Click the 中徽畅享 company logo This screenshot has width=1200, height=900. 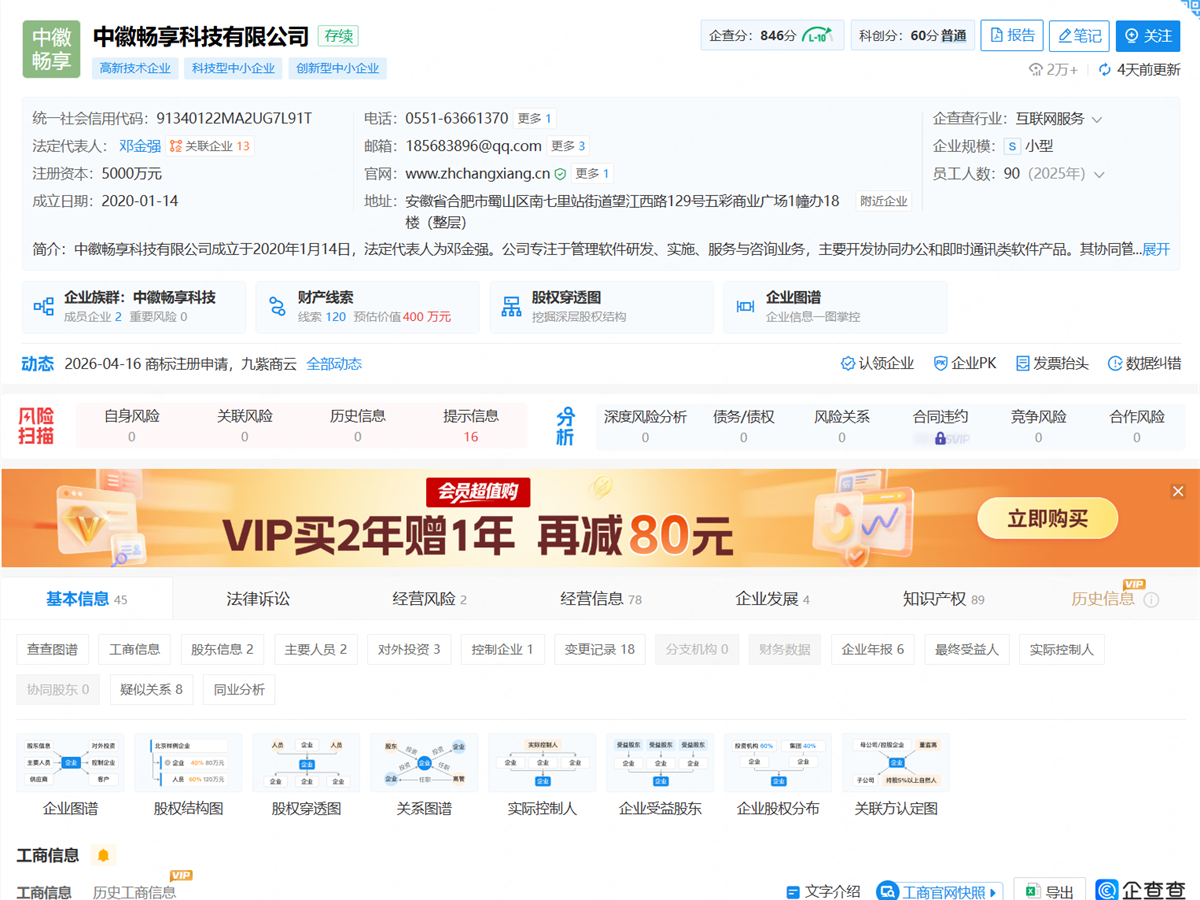pos(51,49)
